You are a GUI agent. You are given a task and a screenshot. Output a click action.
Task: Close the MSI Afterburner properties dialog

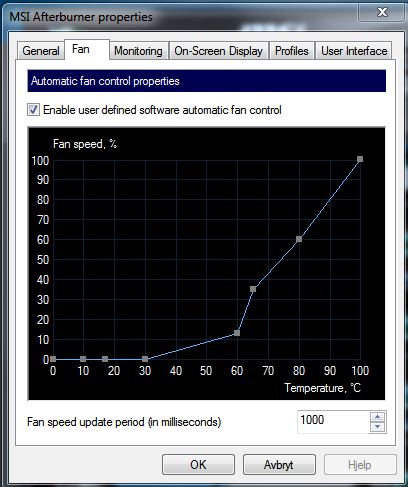382,12
